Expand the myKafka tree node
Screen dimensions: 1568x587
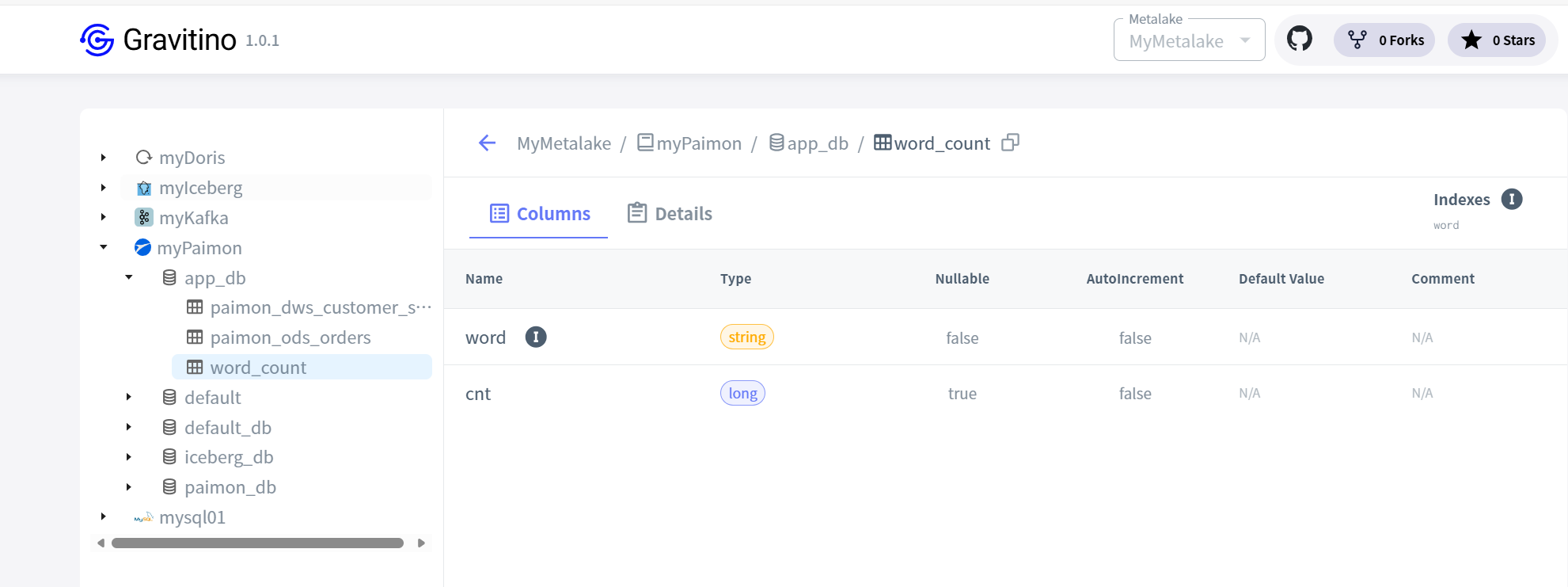pos(104,217)
